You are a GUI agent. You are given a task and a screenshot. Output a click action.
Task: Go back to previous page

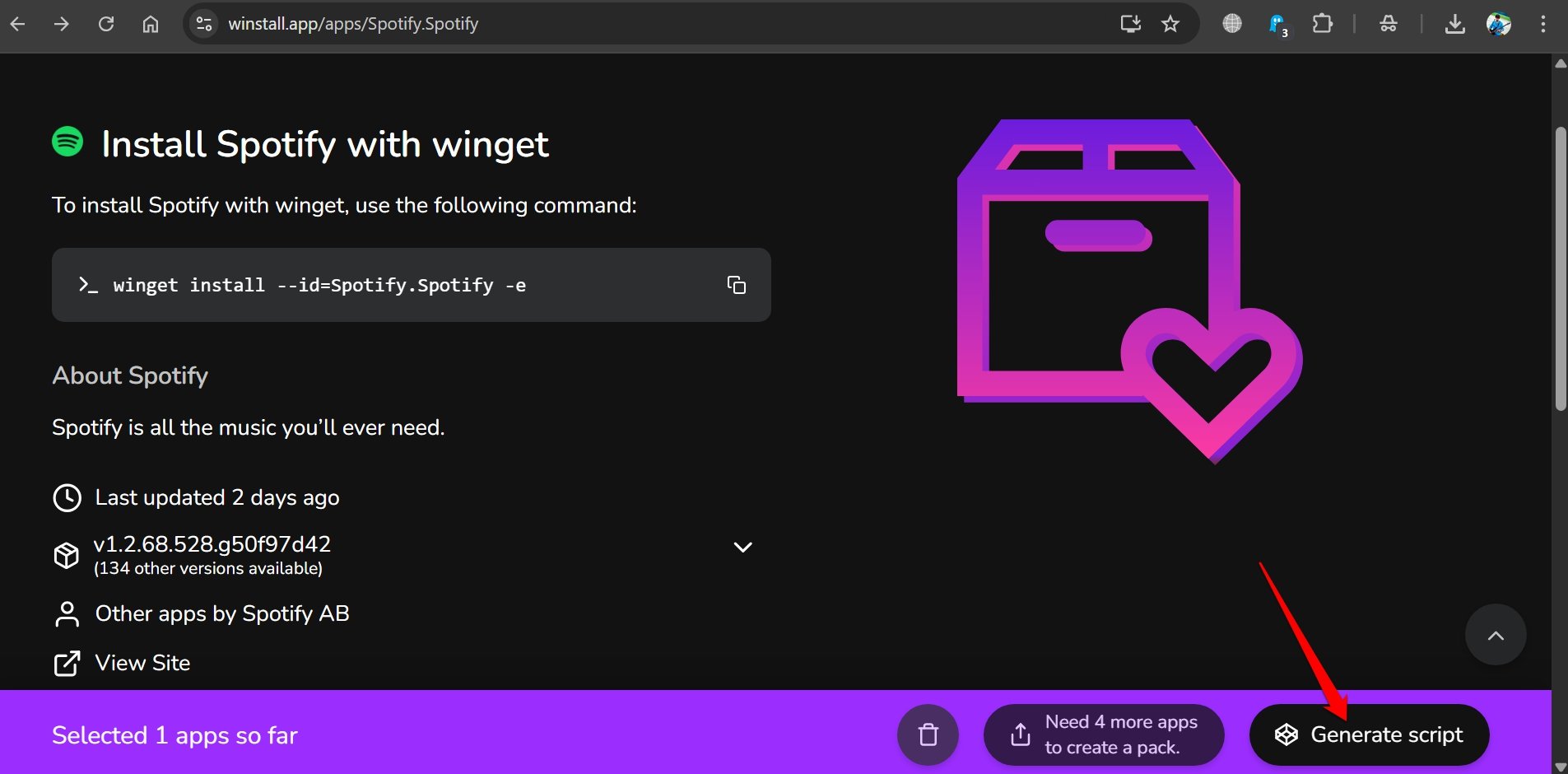17,24
